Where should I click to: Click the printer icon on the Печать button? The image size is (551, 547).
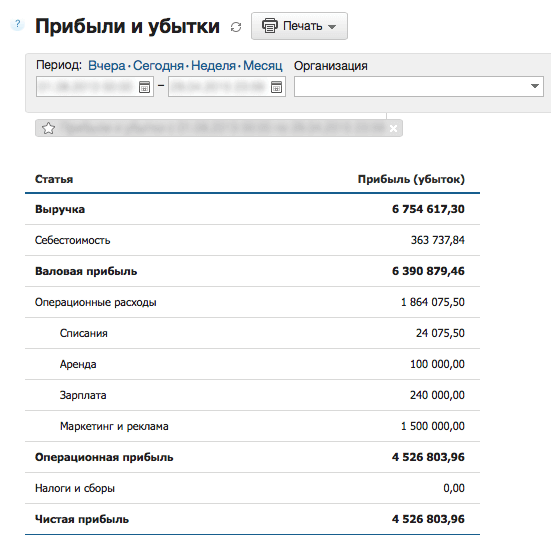270,26
